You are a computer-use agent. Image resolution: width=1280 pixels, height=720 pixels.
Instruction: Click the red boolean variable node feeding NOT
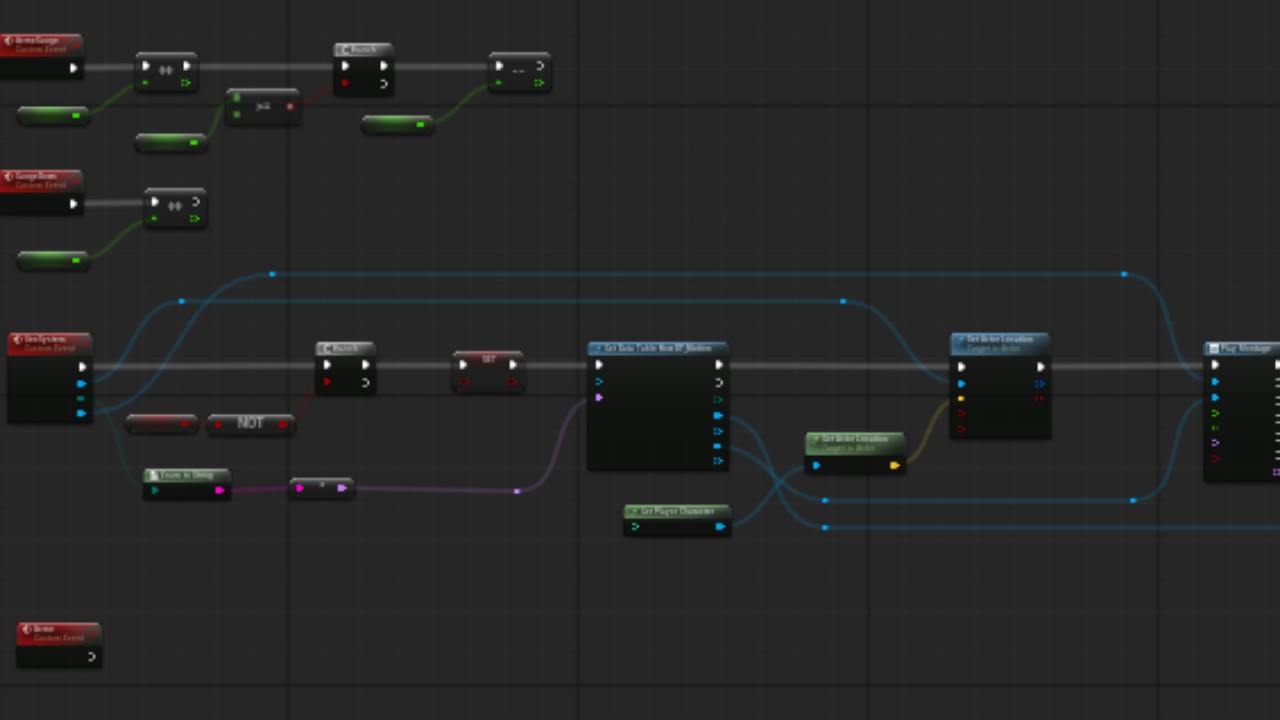[161, 424]
